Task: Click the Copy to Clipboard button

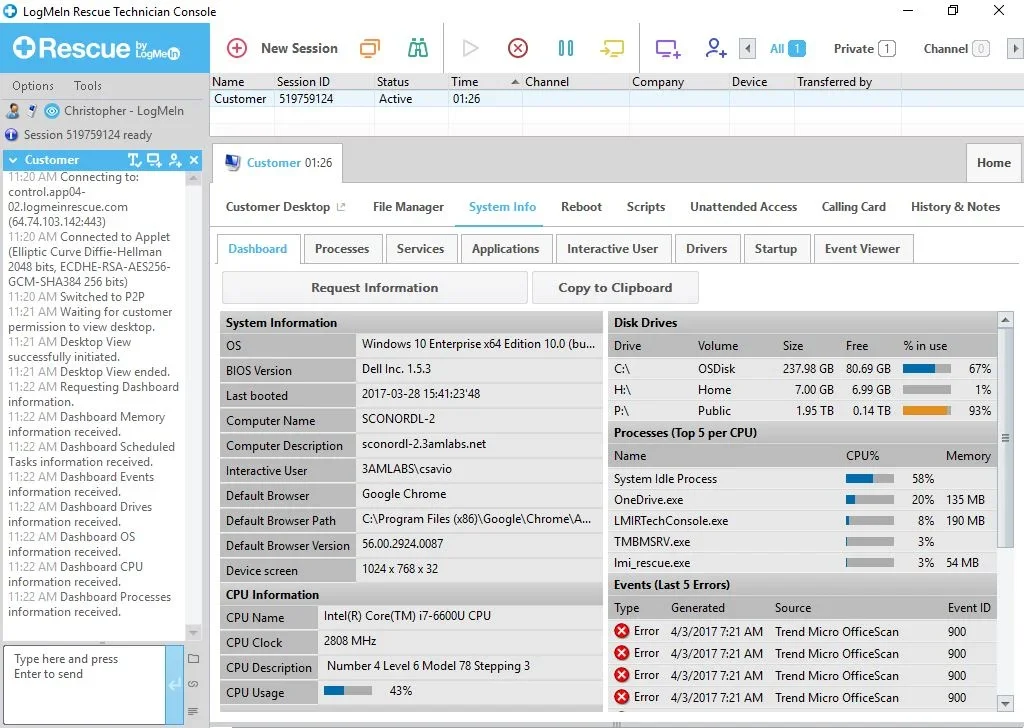Action: pos(615,288)
